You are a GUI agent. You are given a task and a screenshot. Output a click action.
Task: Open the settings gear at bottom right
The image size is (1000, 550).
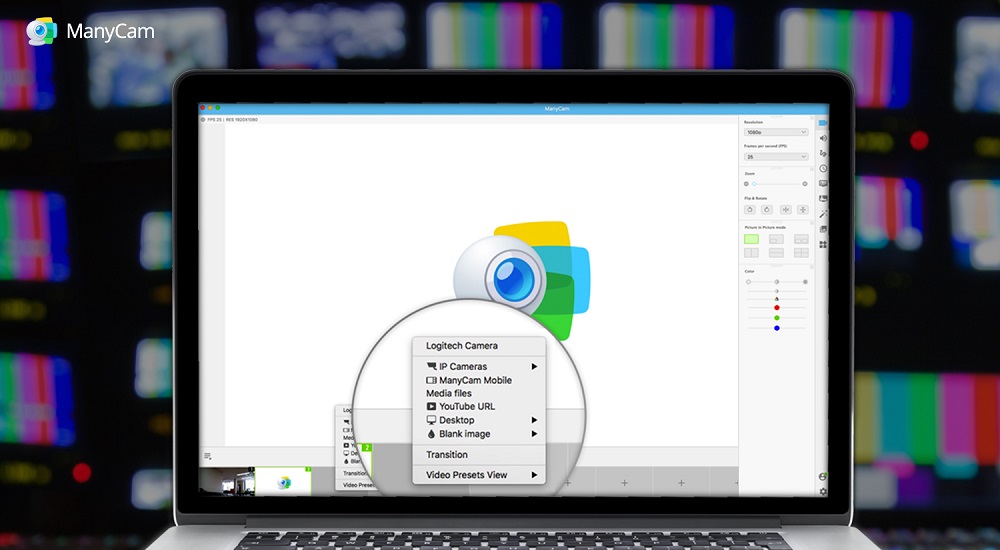[x=823, y=491]
